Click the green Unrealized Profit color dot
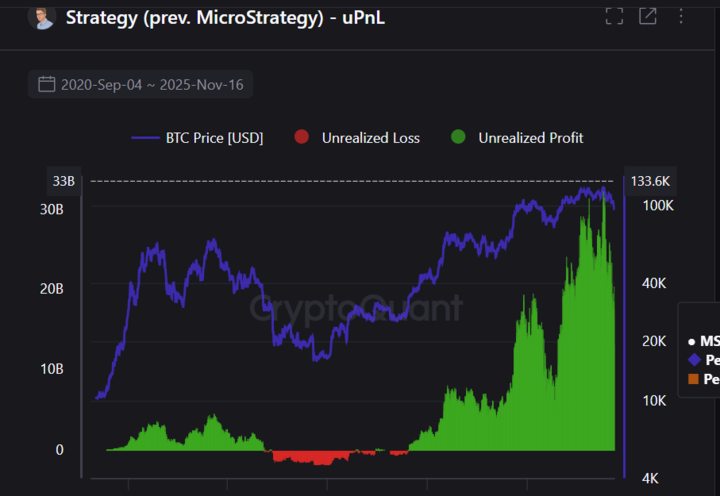 459,138
